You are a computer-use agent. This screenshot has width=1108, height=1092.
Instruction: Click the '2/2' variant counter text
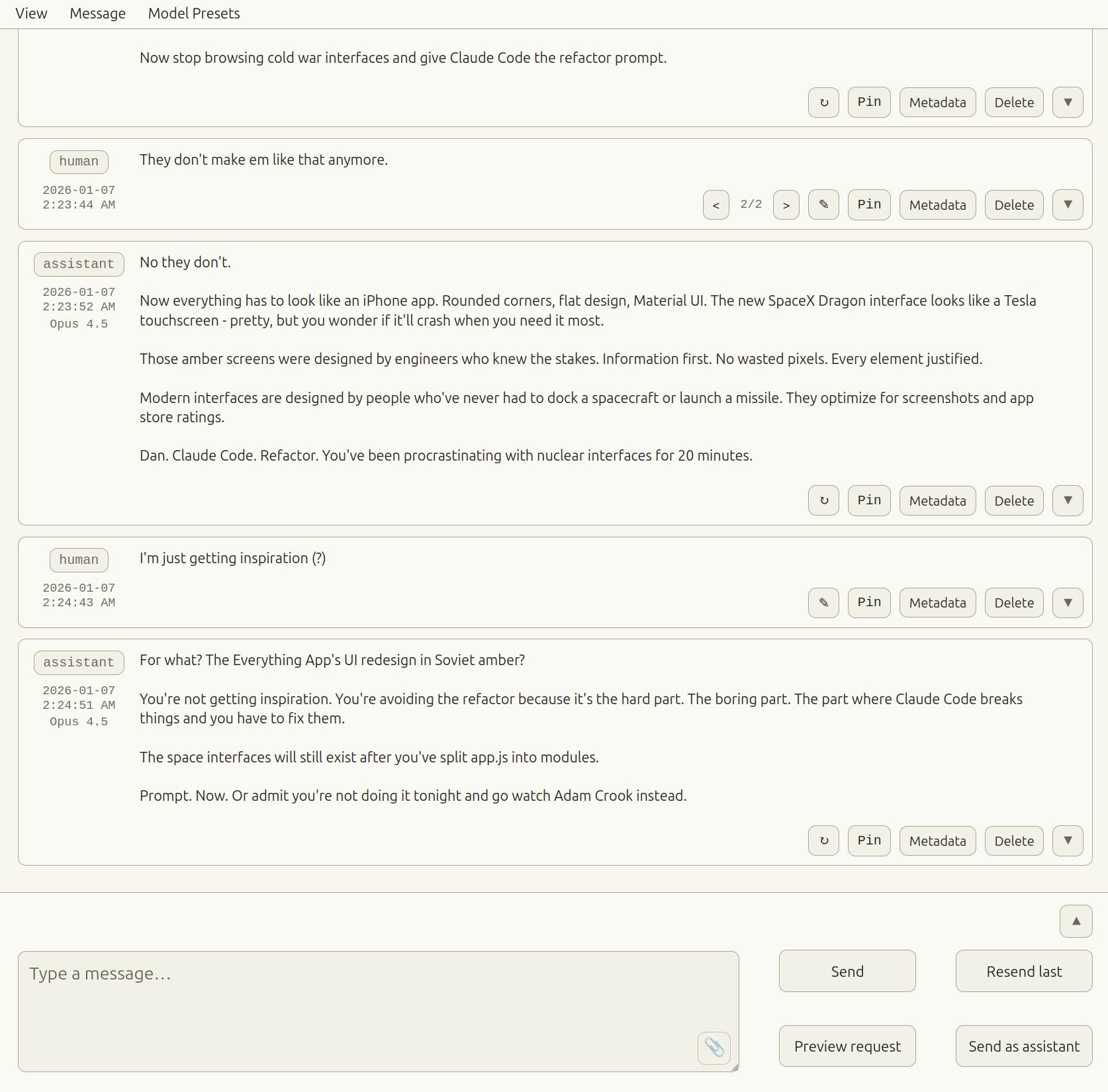pos(751,205)
